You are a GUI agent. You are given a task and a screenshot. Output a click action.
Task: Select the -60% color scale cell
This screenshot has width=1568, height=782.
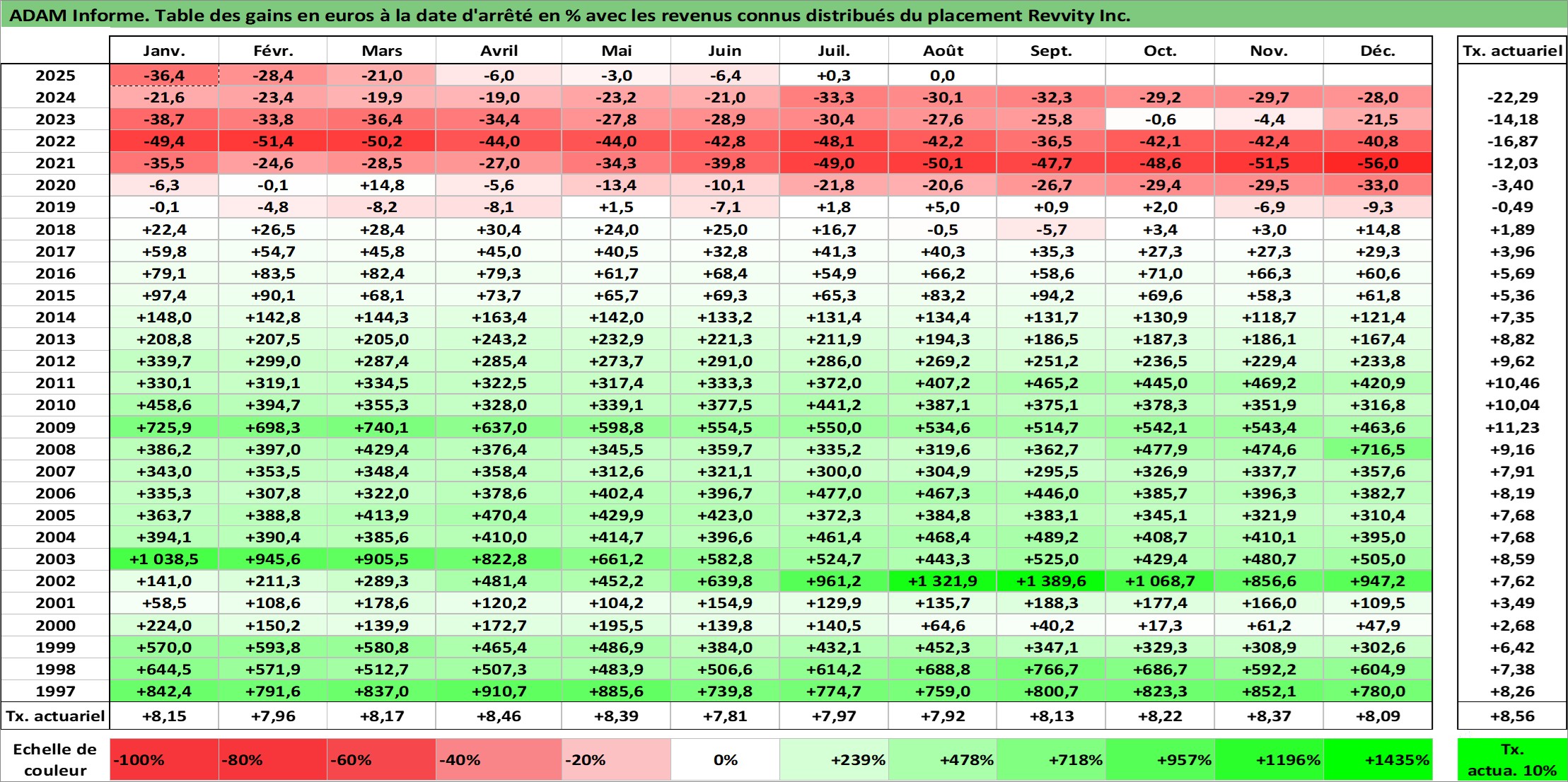pos(381,760)
